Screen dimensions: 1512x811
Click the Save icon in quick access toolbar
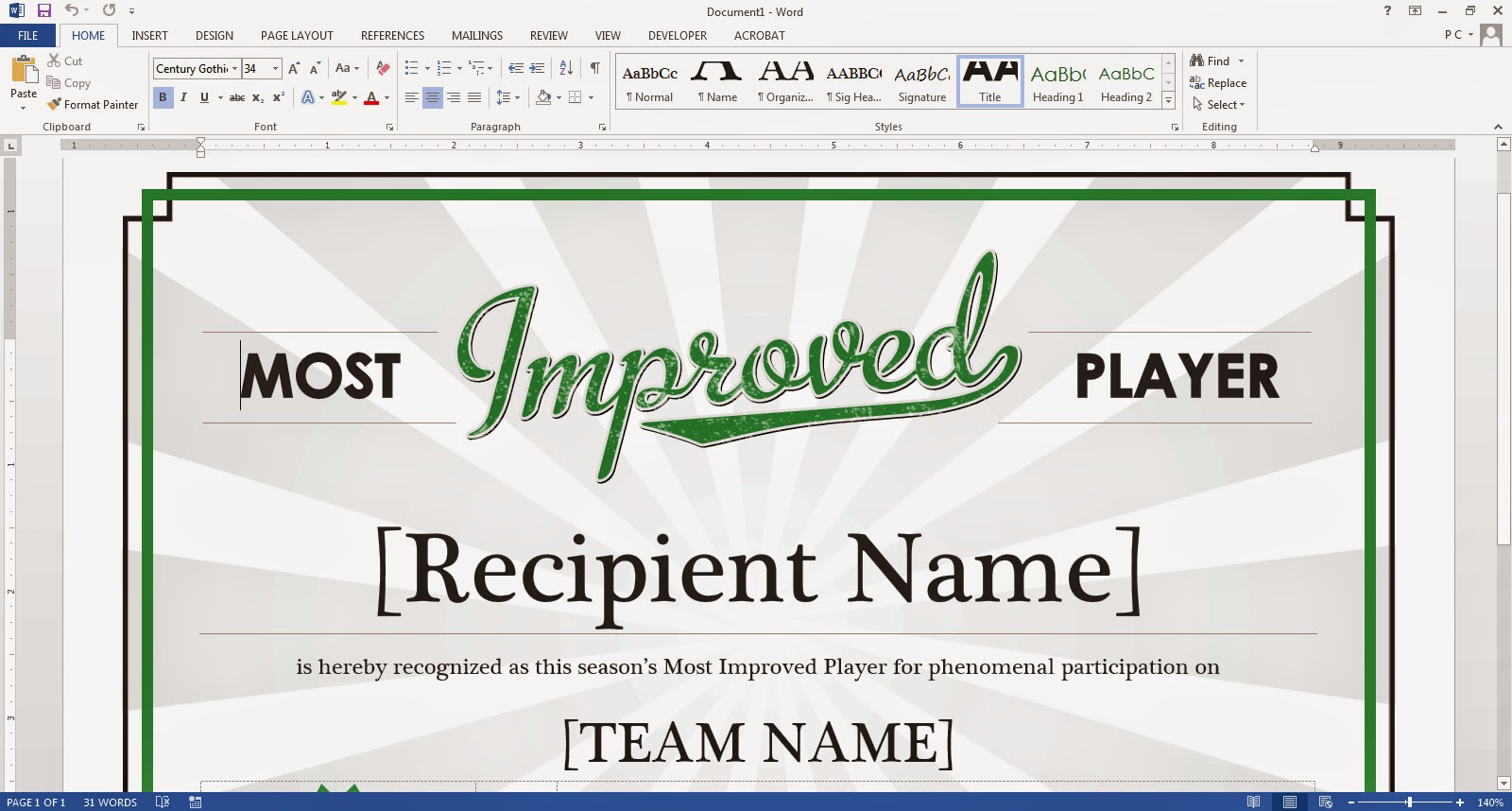43,10
